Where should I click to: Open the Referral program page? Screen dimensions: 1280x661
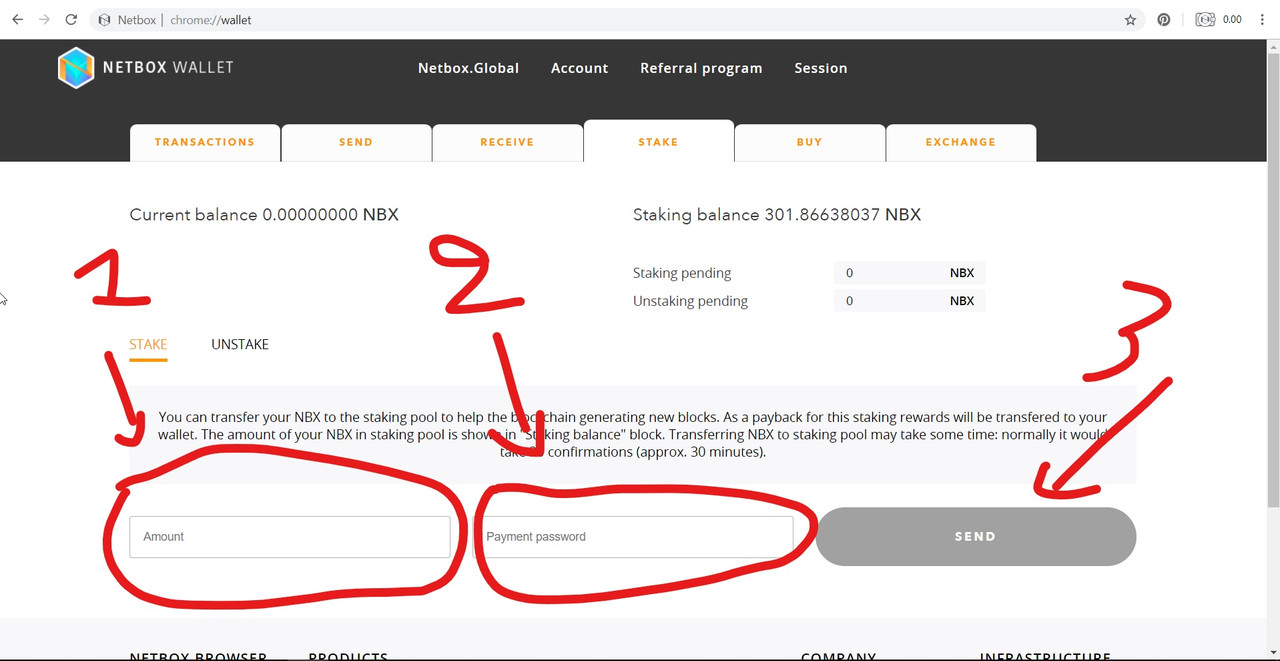[x=701, y=68]
